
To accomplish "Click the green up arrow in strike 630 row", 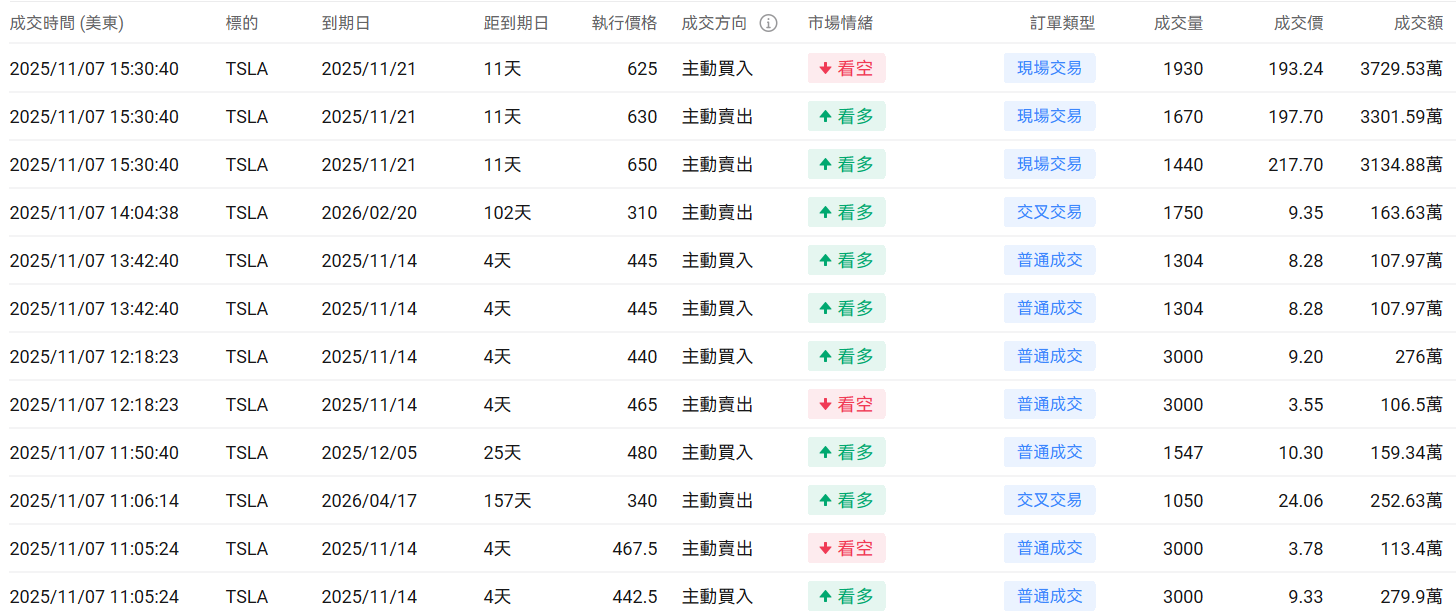I will pyautogui.click(x=825, y=117).
